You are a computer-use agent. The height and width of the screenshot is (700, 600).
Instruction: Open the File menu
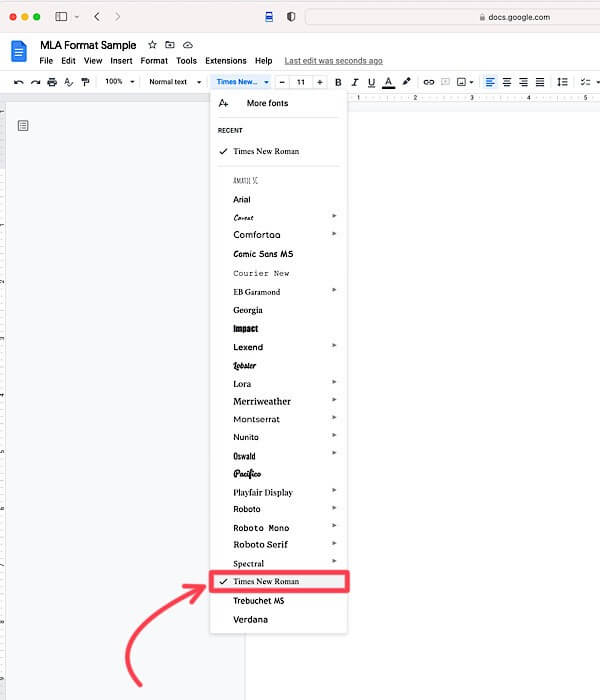[x=46, y=61]
